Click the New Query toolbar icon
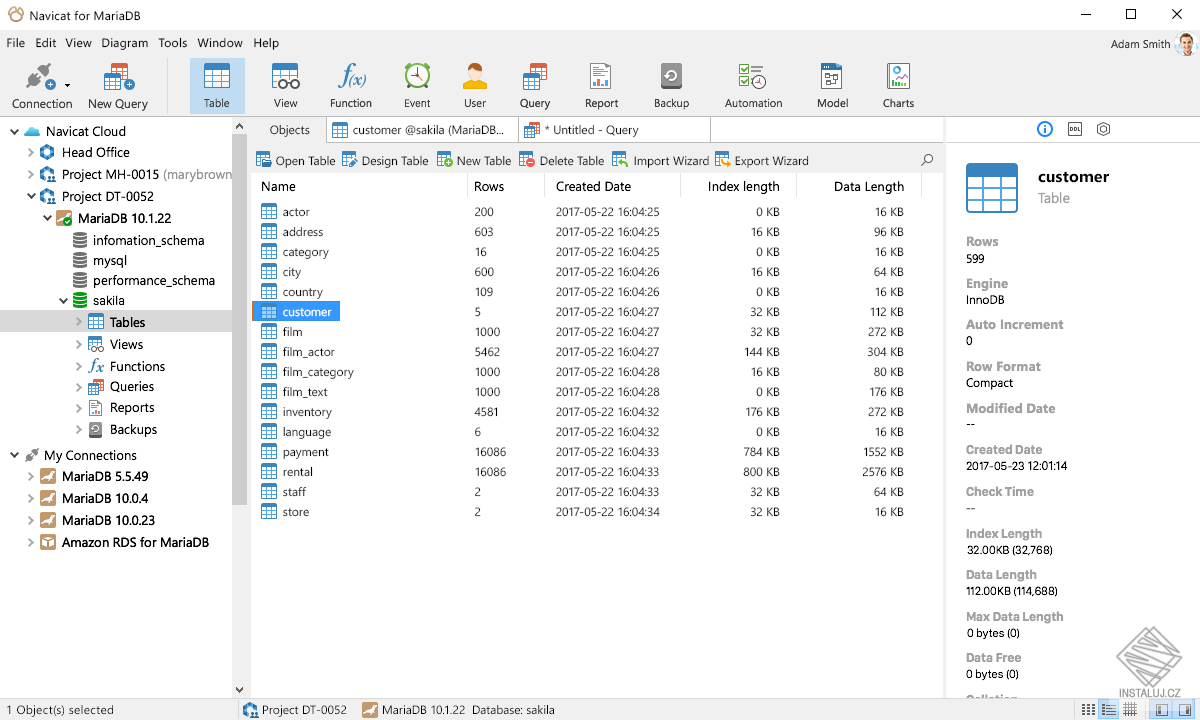 [118, 78]
